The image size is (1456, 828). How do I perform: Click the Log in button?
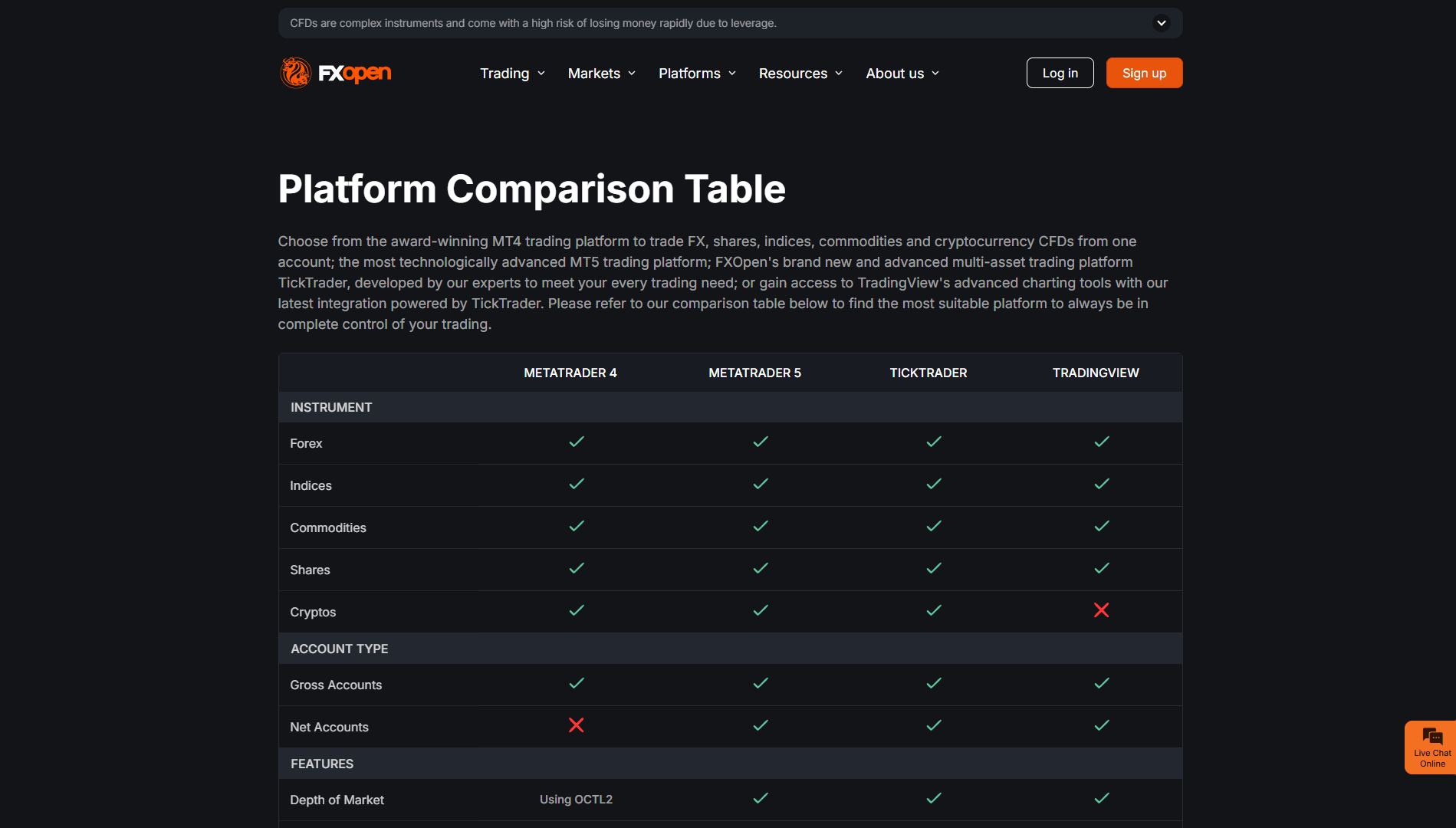1060,73
